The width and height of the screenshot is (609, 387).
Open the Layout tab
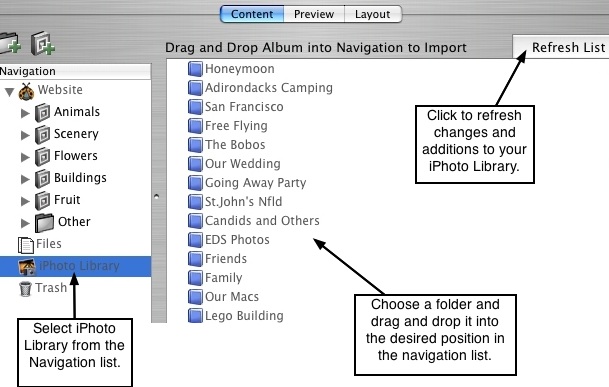tap(373, 14)
